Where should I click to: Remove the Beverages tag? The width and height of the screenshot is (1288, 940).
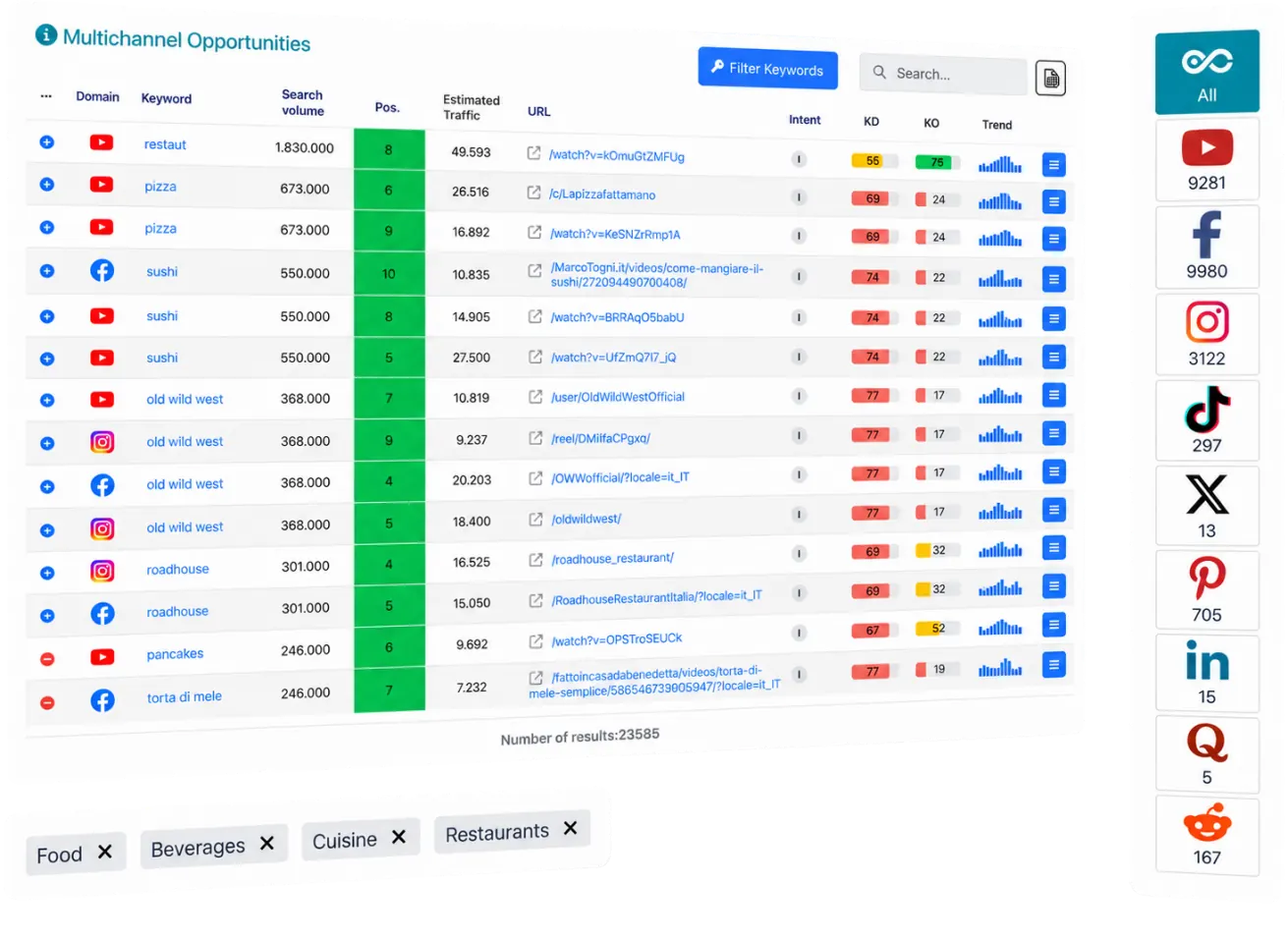click(266, 843)
